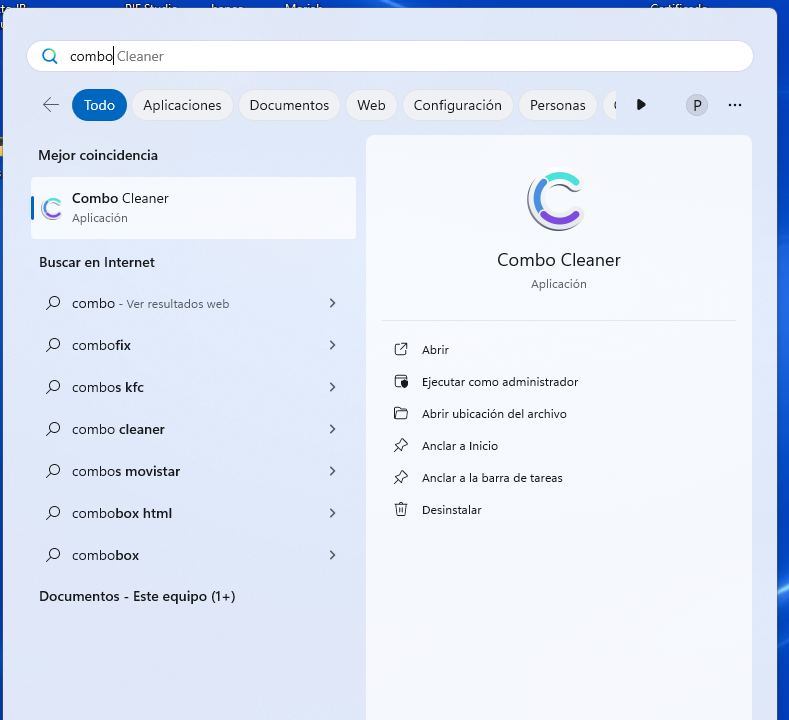Open the three-dot options menu

click(x=735, y=105)
